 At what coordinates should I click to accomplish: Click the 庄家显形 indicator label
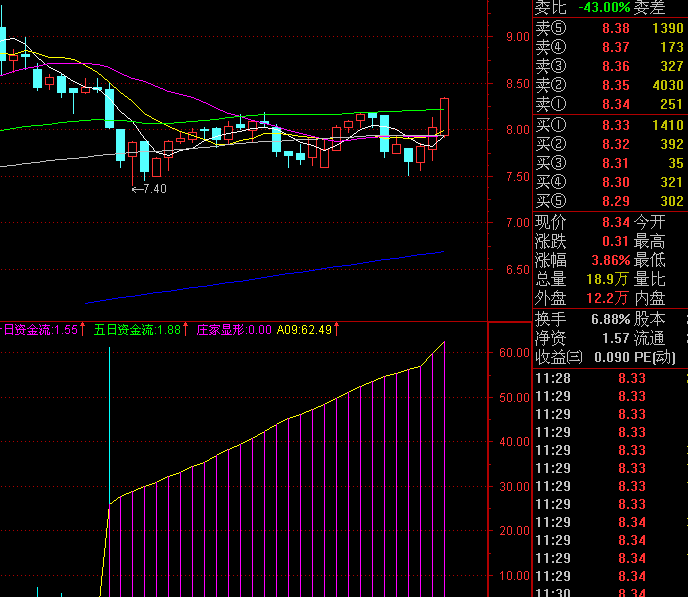coord(234,329)
